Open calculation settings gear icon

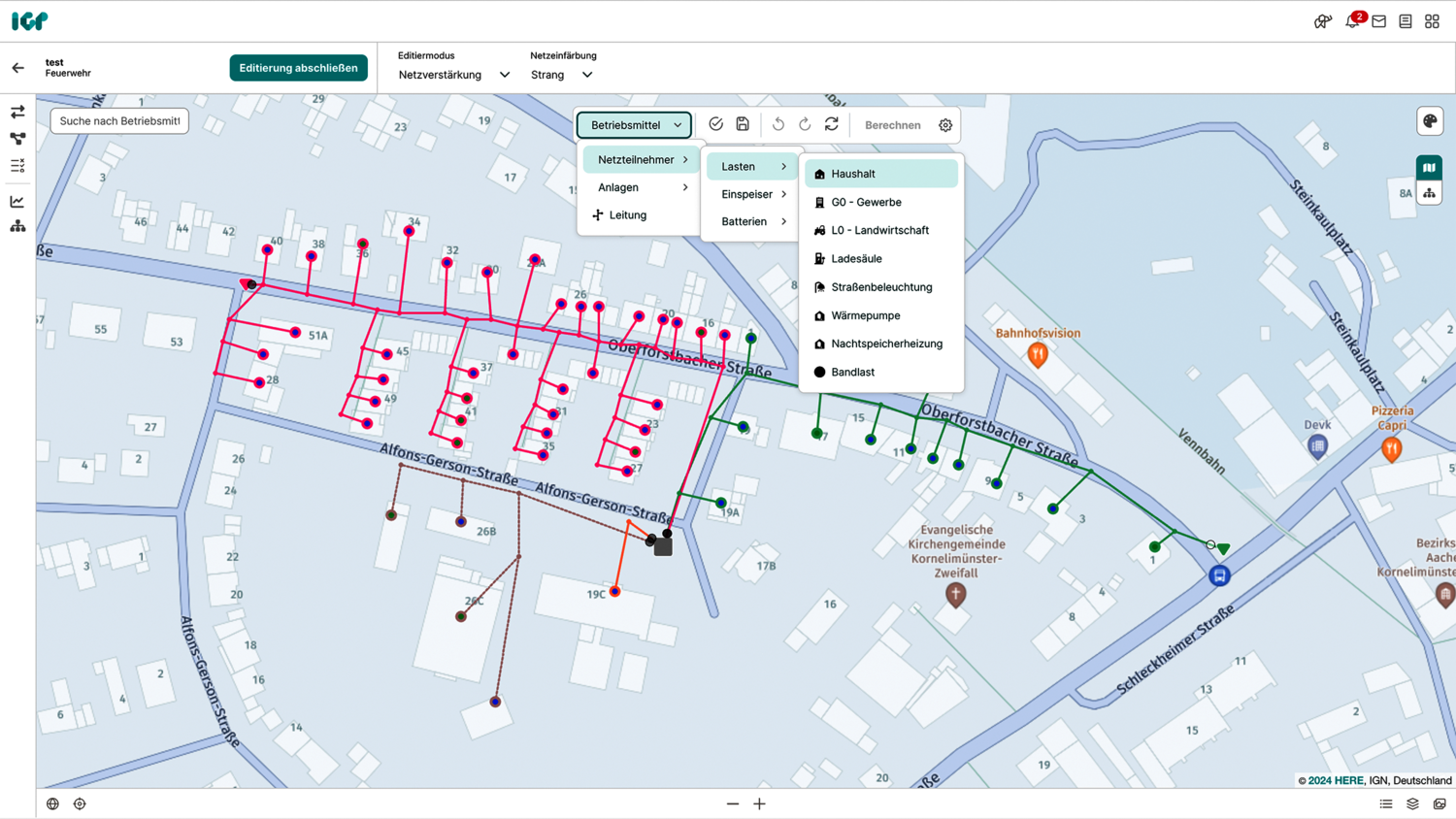945,125
